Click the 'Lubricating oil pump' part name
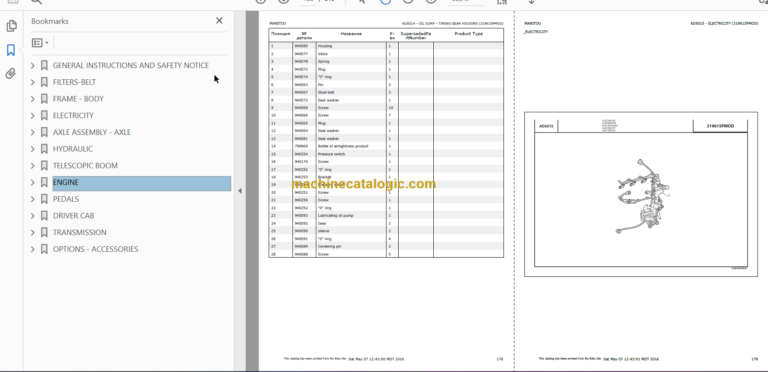 (x=336, y=215)
